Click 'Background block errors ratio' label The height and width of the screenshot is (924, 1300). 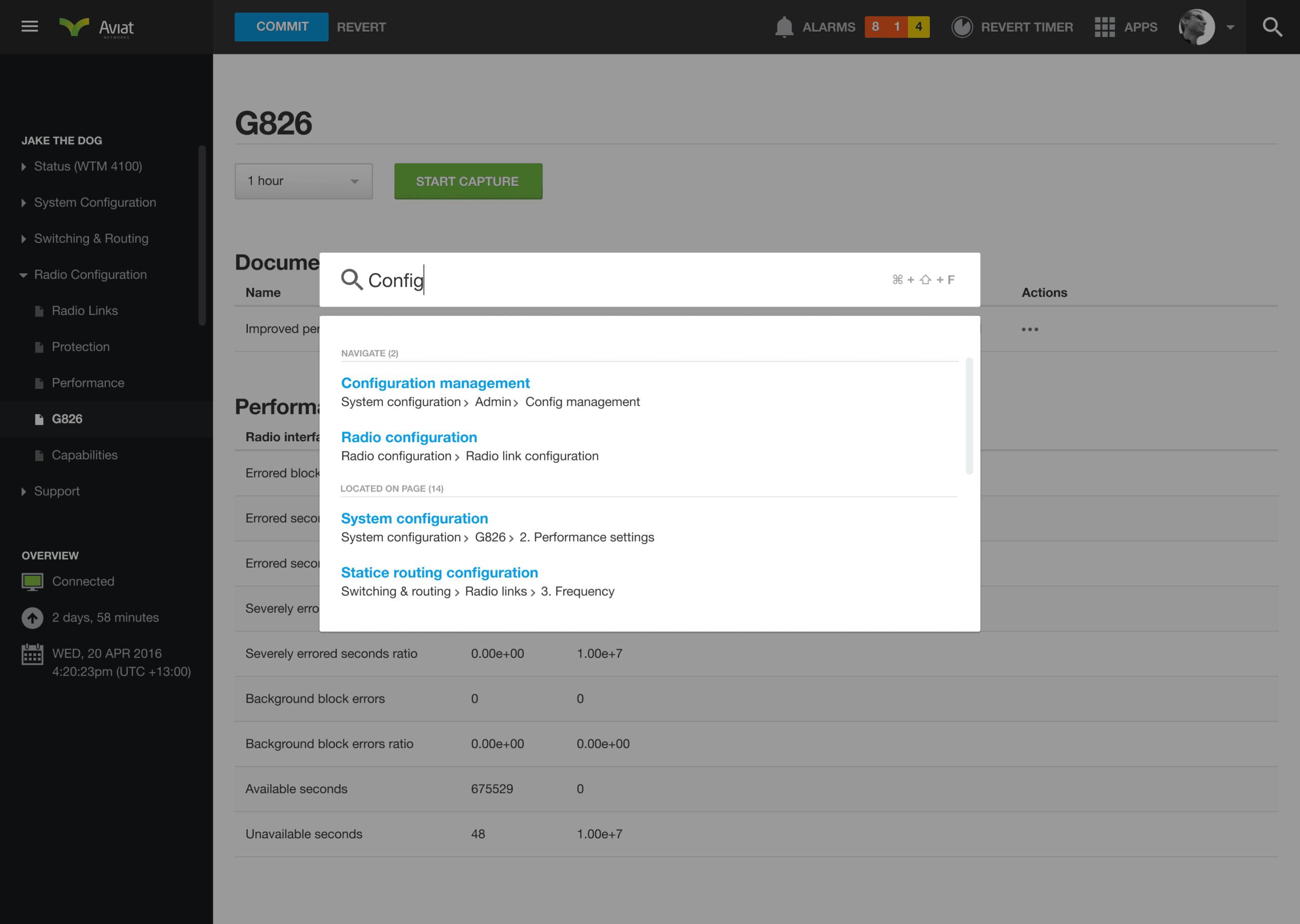click(x=329, y=744)
